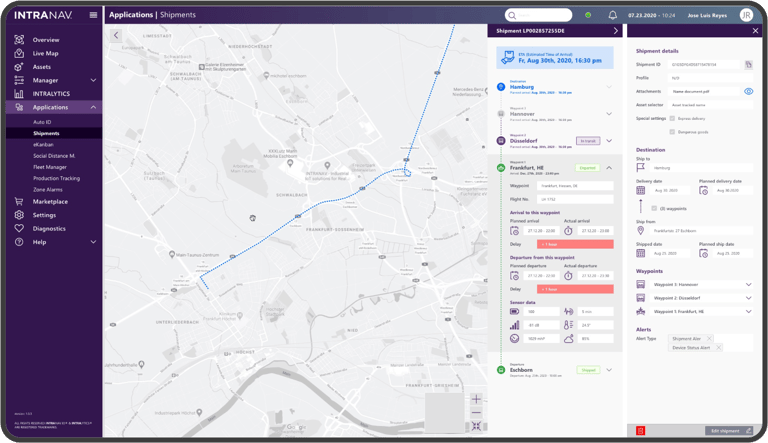Click the Flight No. field
The image size is (768, 443).
(575, 199)
